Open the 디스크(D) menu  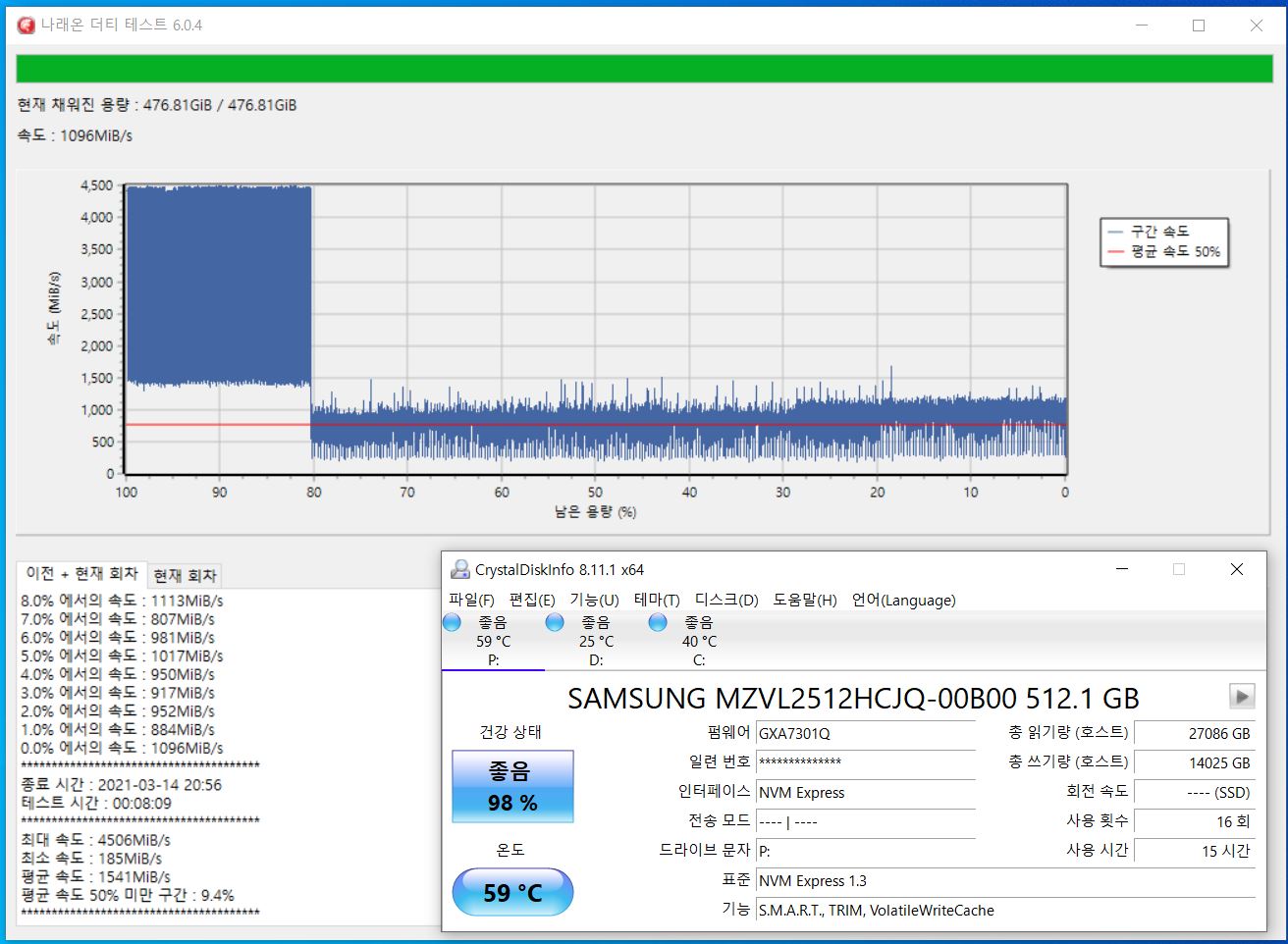[x=726, y=600]
